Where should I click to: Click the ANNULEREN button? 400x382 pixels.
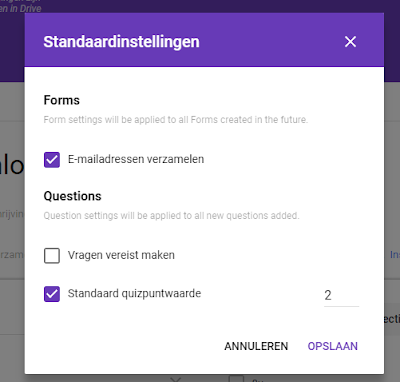(256, 346)
